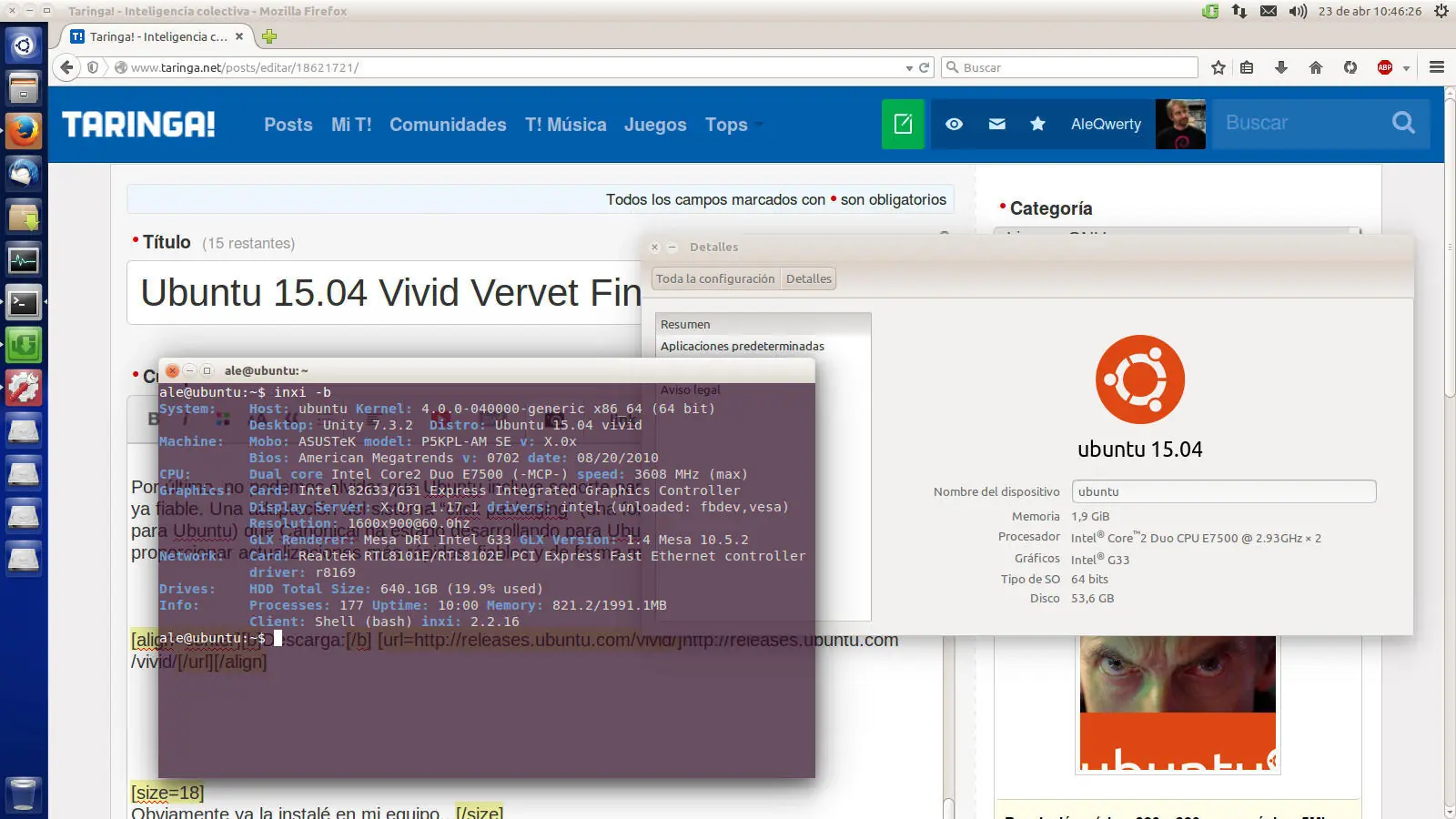1456x819 pixels.
Task: Close the Taringa tab
Action: pos(239,36)
